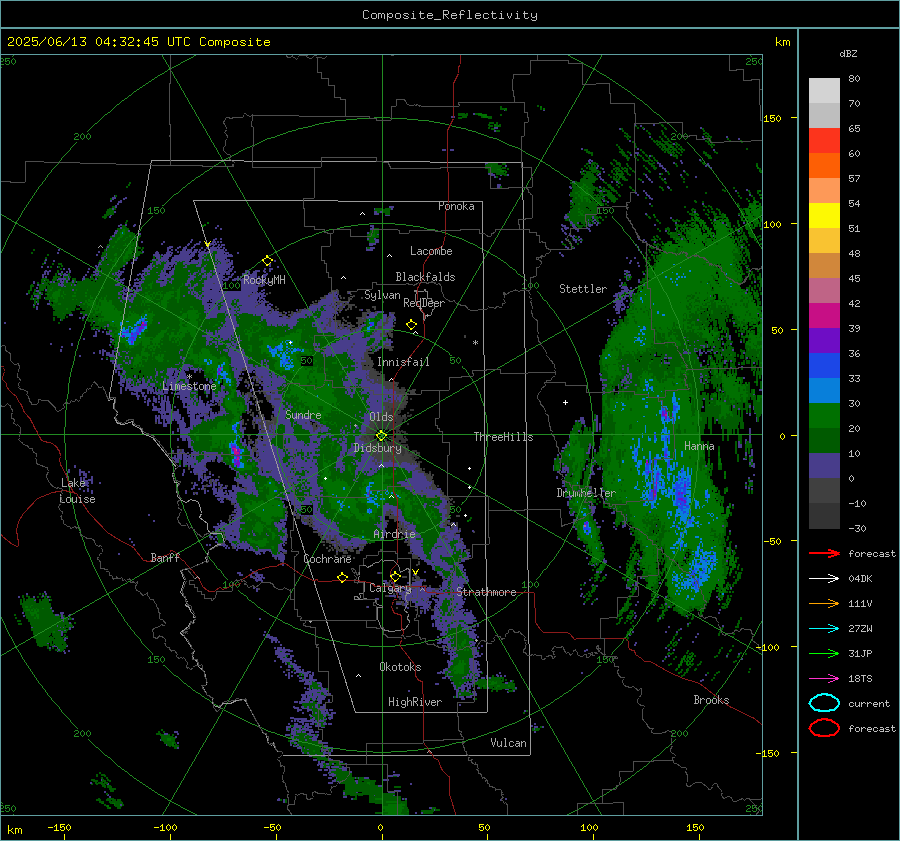Click the cyan 27ZW arrow icon
The image size is (900, 841).
click(824, 629)
